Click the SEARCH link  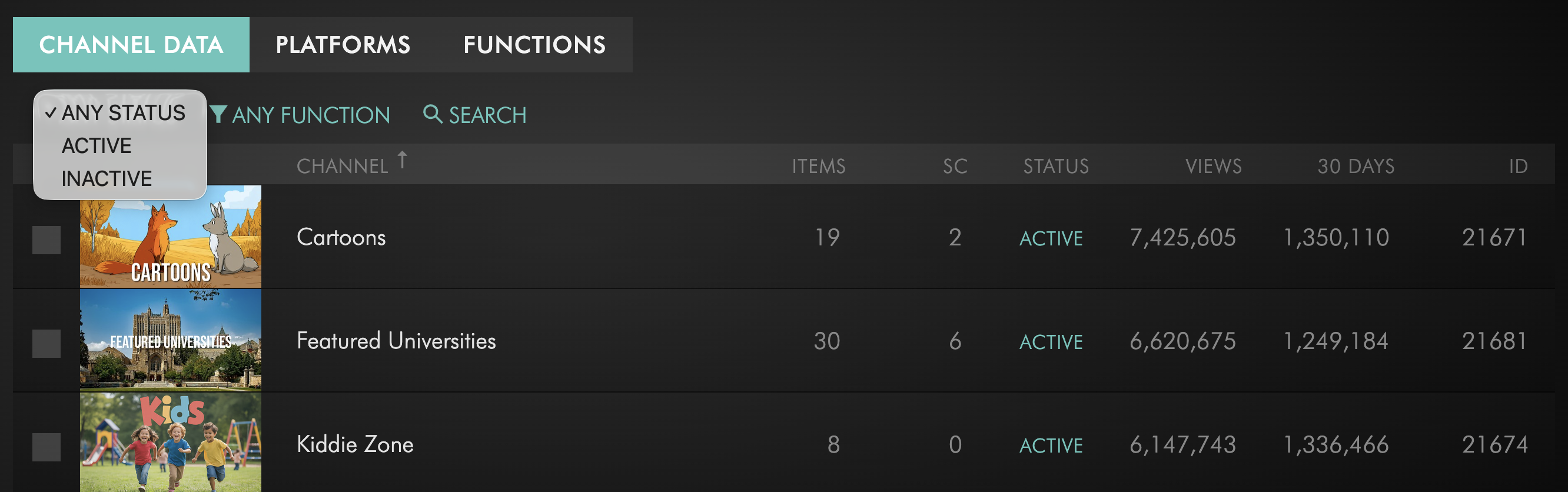(x=487, y=115)
